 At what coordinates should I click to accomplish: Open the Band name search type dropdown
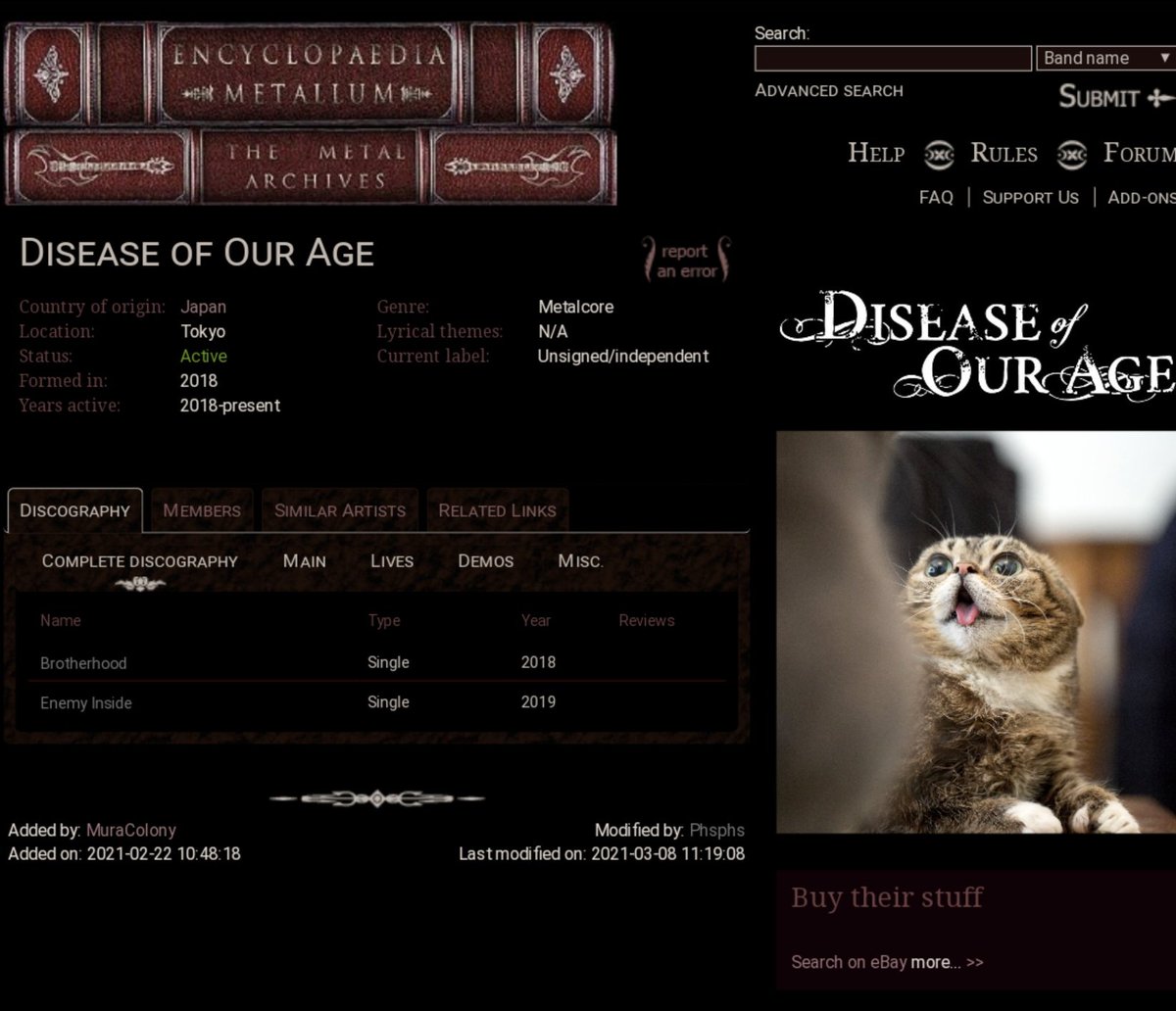[x=1105, y=58]
